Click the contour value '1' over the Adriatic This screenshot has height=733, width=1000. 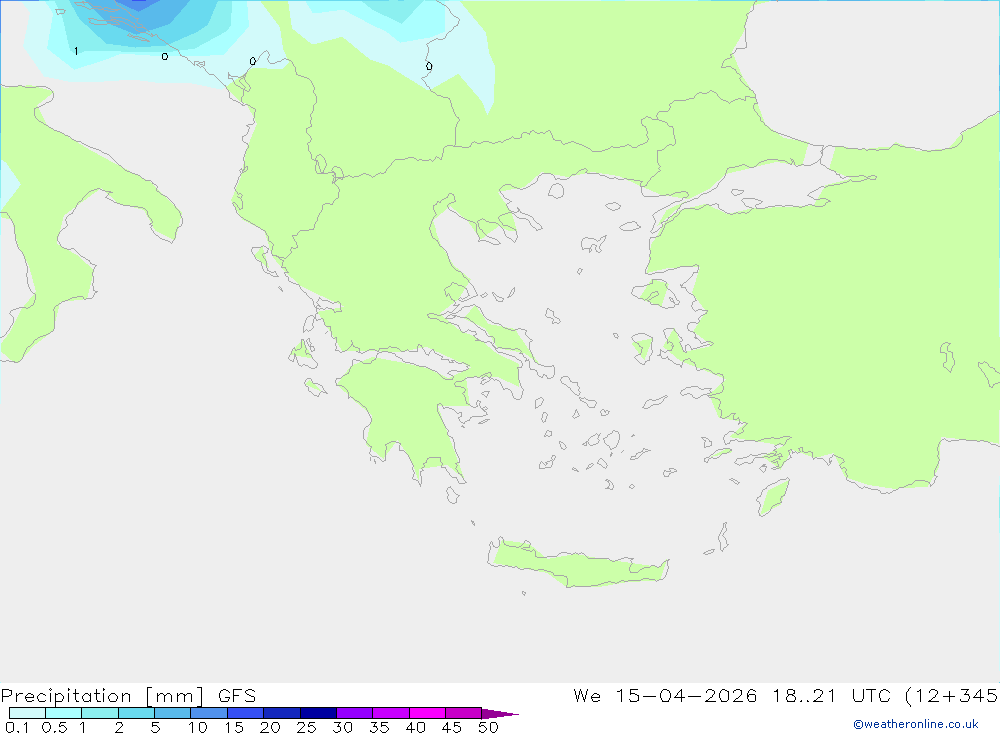point(77,51)
